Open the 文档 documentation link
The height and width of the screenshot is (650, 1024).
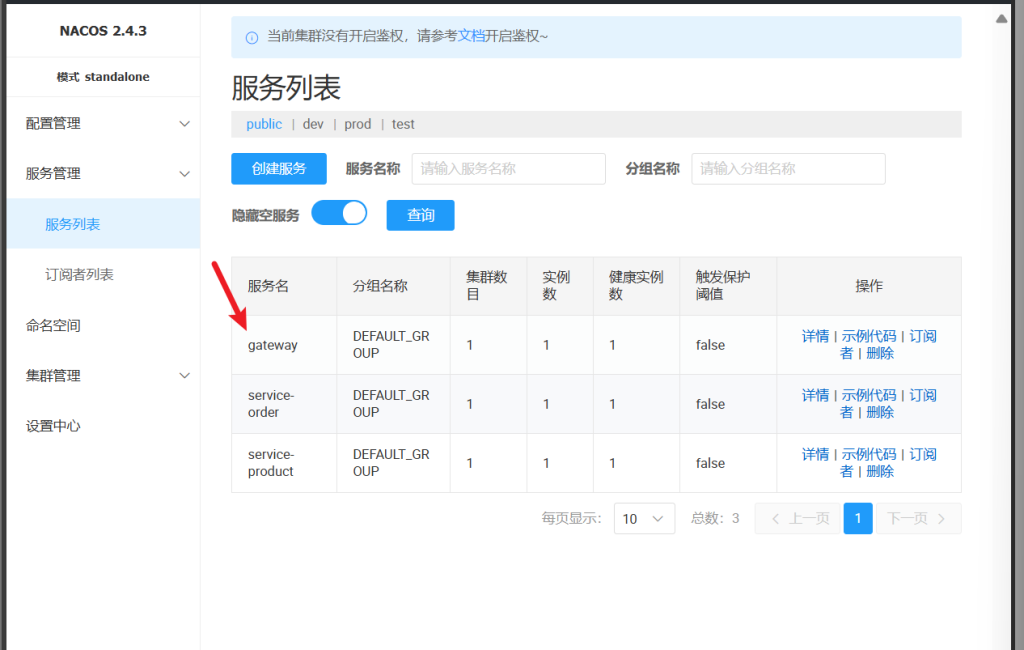[x=471, y=36]
